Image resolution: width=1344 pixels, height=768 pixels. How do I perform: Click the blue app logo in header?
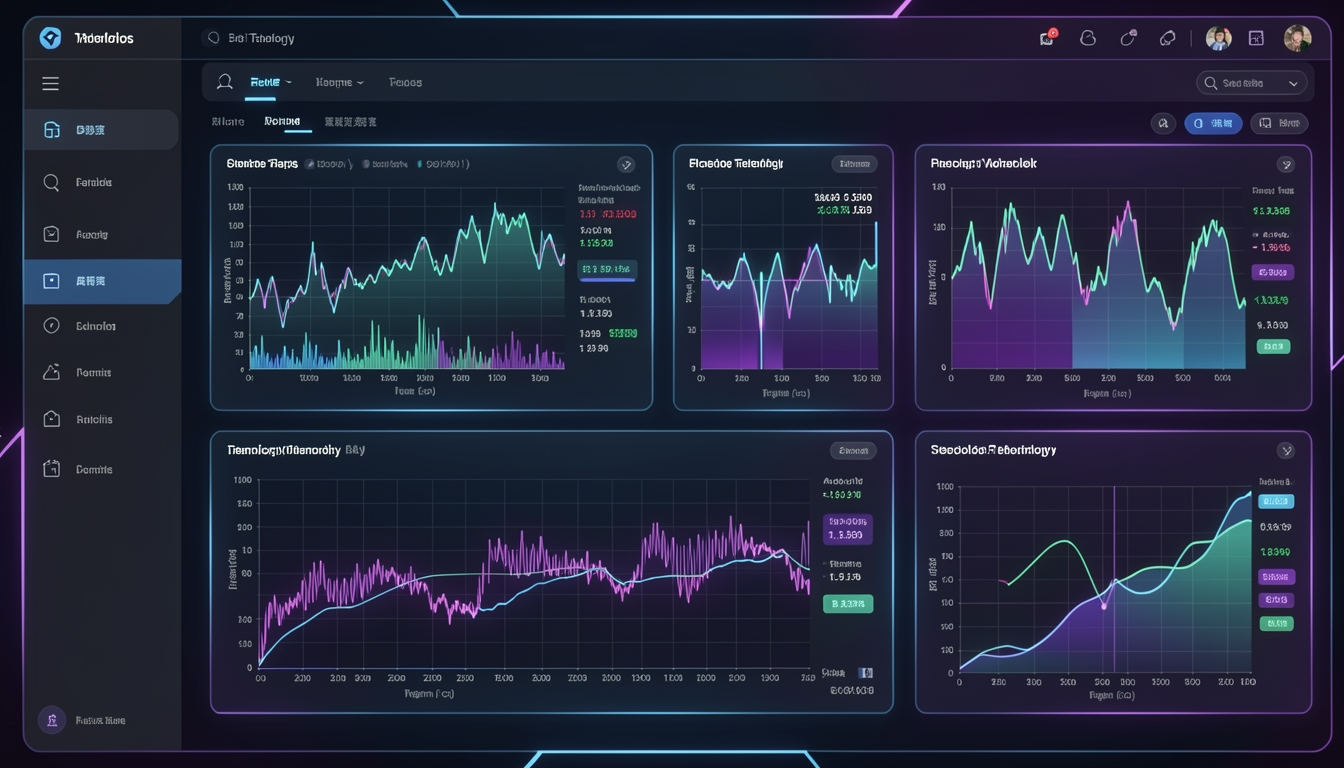(x=50, y=38)
